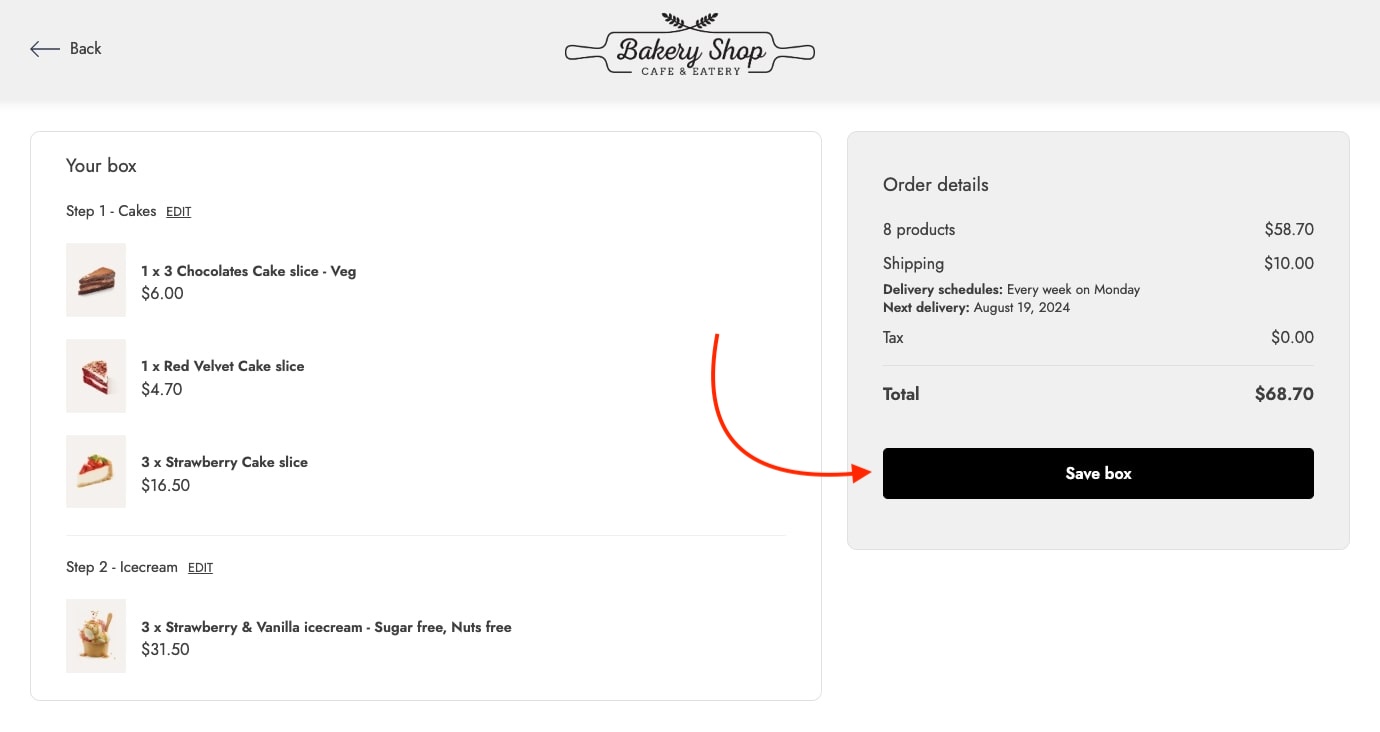Click the Red Velvet Cake slice thumbnail
This screenshot has height=732, width=1380.
click(96, 376)
